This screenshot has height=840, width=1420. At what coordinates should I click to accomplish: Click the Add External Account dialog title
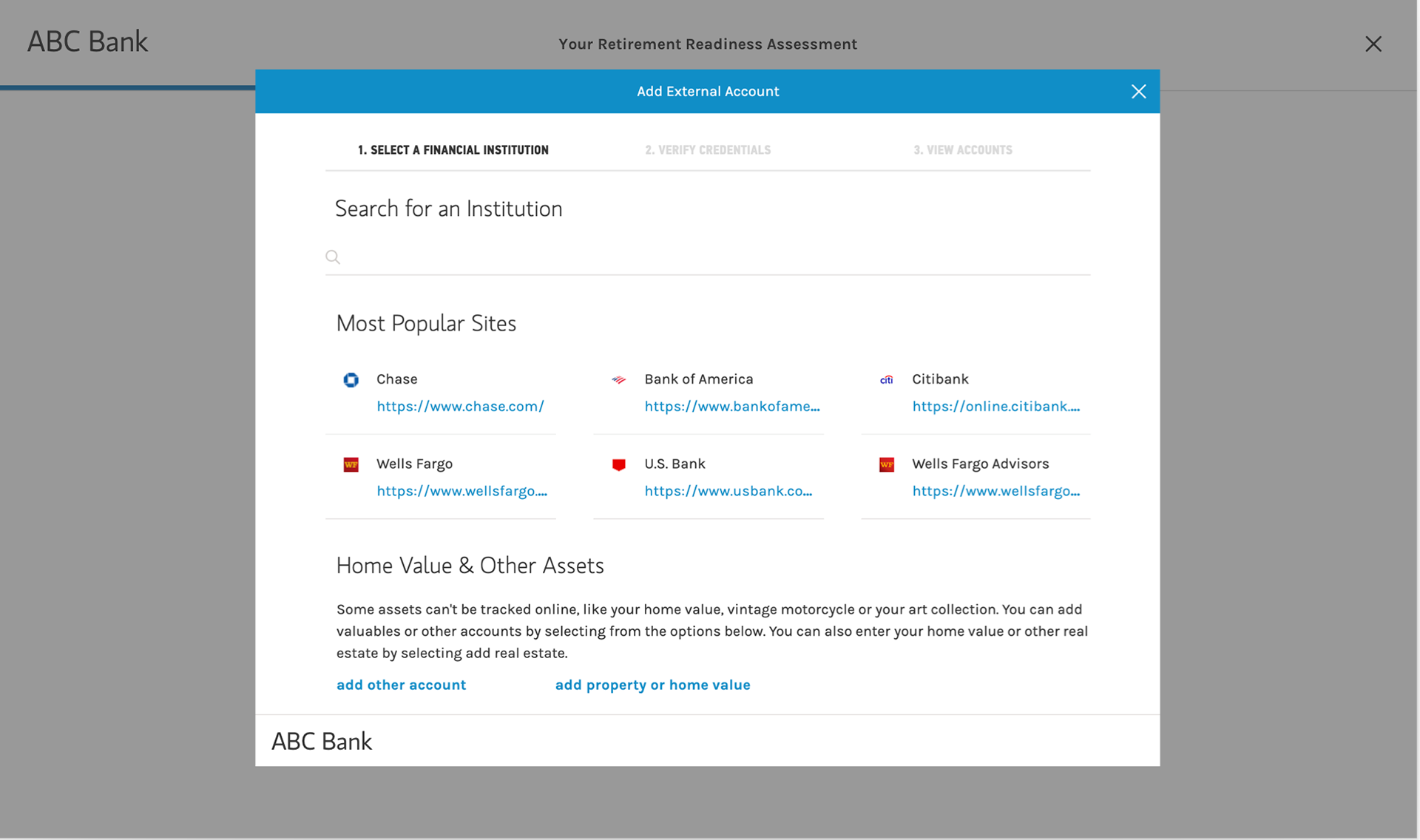[x=708, y=91]
